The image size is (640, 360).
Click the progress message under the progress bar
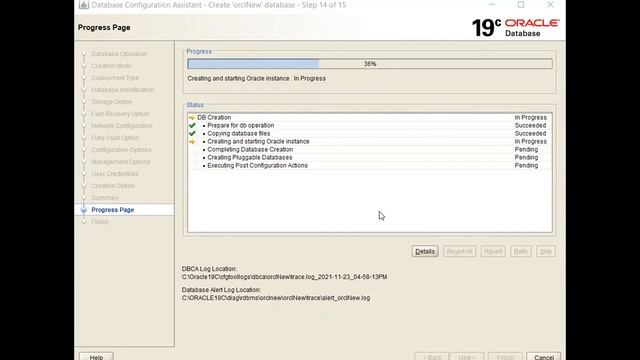pos(256,78)
